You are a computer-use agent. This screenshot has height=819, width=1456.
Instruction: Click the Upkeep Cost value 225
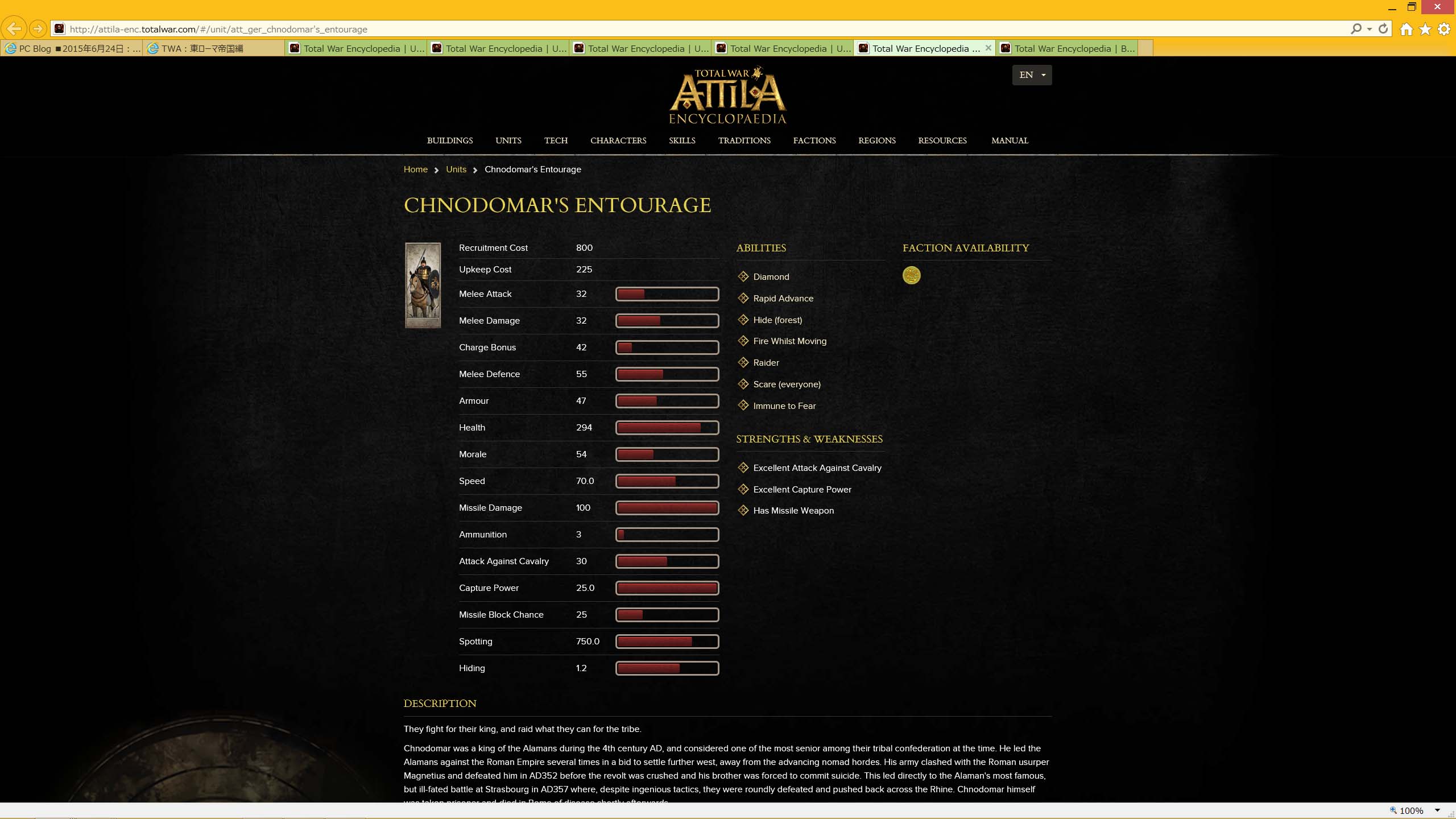pos(584,270)
